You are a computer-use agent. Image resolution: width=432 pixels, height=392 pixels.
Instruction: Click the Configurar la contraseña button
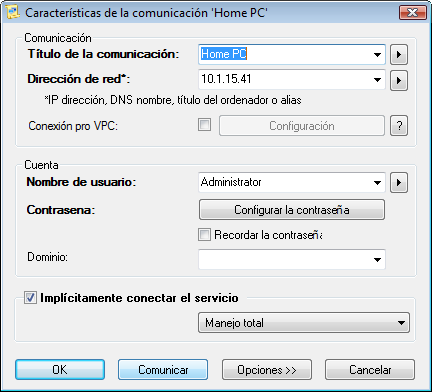click(292, 210)
